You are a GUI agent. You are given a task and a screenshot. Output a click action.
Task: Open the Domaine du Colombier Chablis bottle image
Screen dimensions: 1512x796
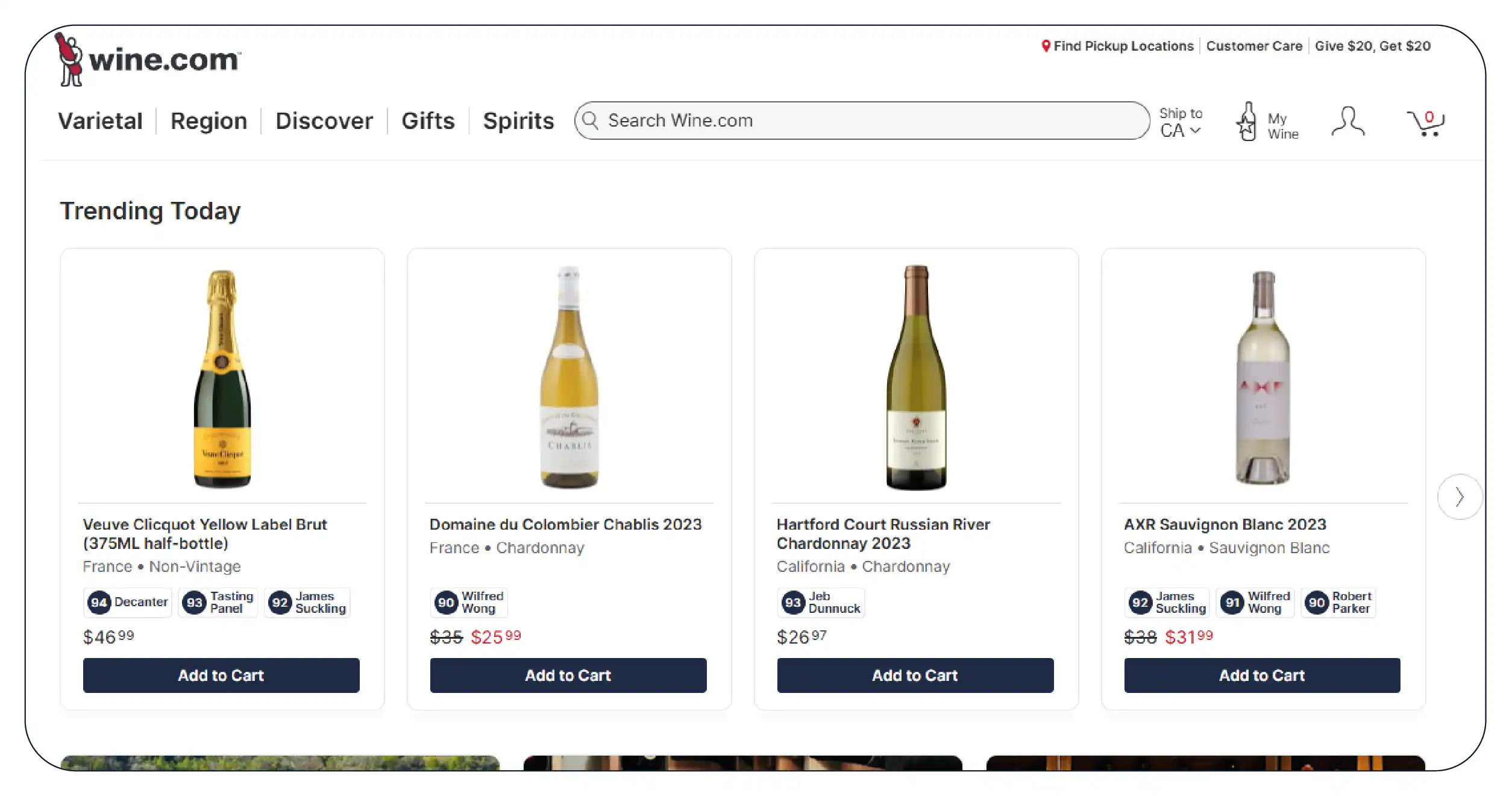click(x=569, y=377)
